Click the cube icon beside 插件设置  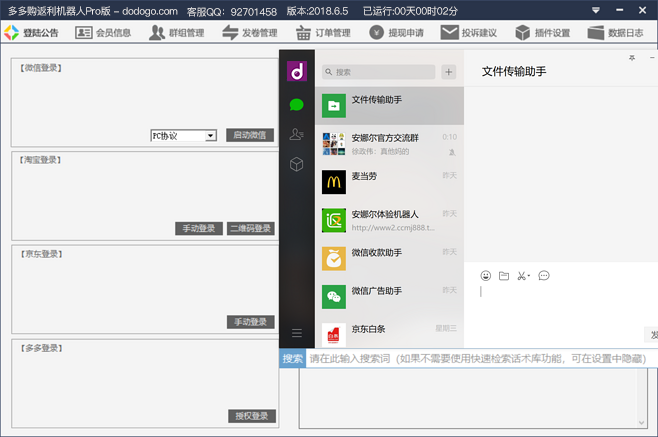pyautogui.click(x=522, y=33)
